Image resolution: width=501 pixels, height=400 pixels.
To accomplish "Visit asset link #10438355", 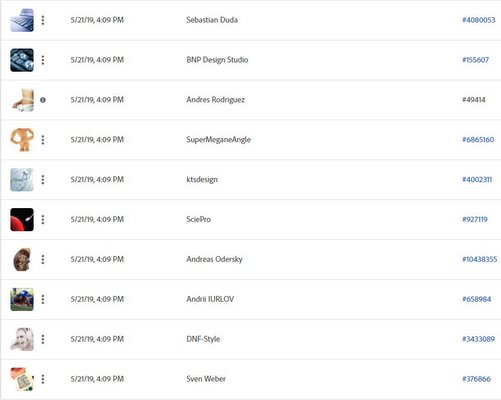I will 479,259.
